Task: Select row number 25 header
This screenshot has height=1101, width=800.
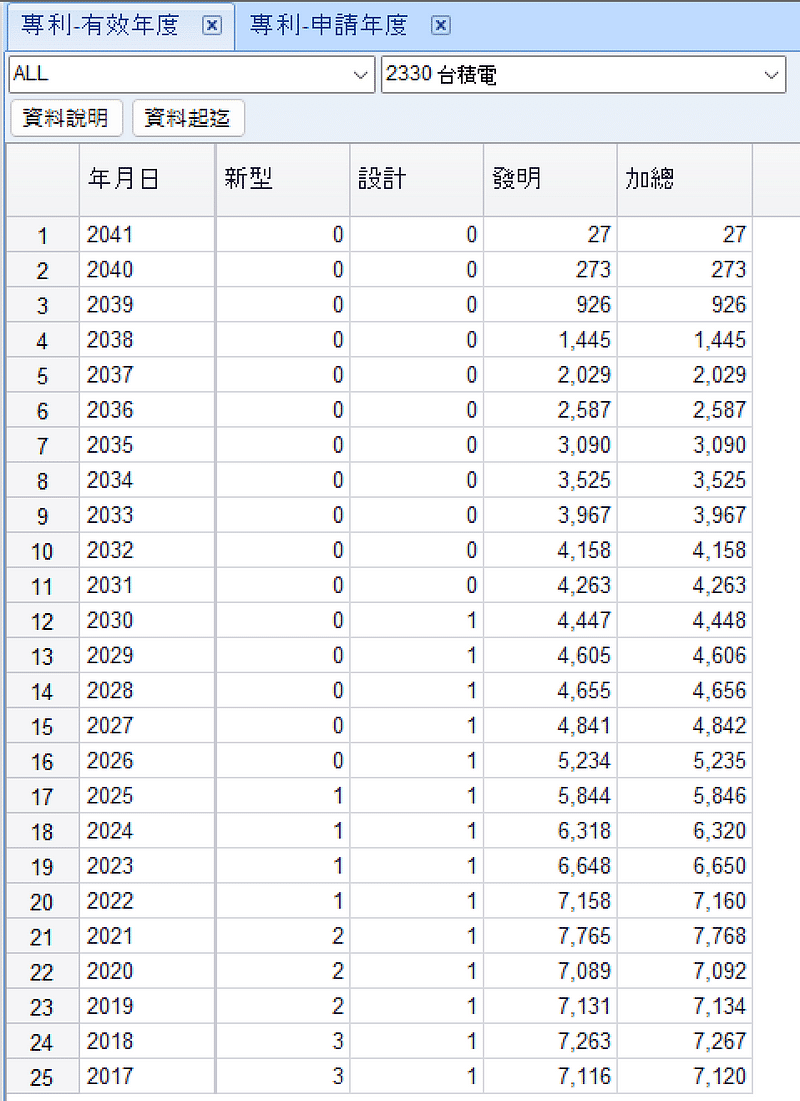Action: (x=42, y=1077)
